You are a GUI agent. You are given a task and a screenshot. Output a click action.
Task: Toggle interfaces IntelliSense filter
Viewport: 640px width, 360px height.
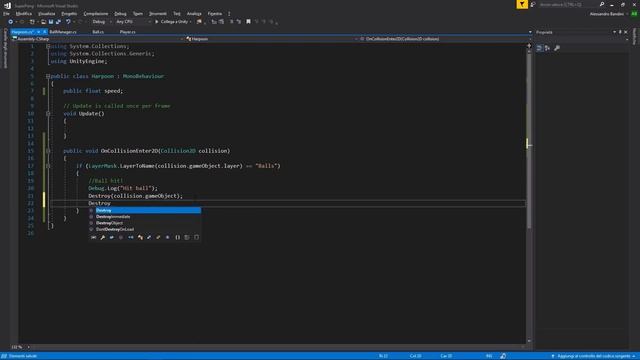tap(131, 237)
